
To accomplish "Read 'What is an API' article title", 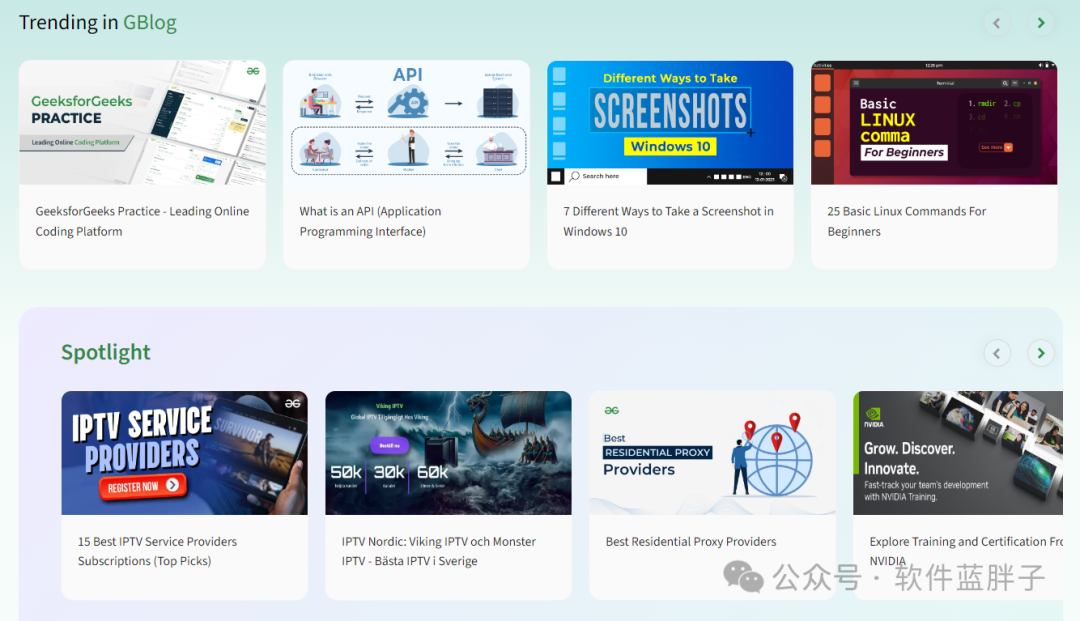I will [371, 221].
